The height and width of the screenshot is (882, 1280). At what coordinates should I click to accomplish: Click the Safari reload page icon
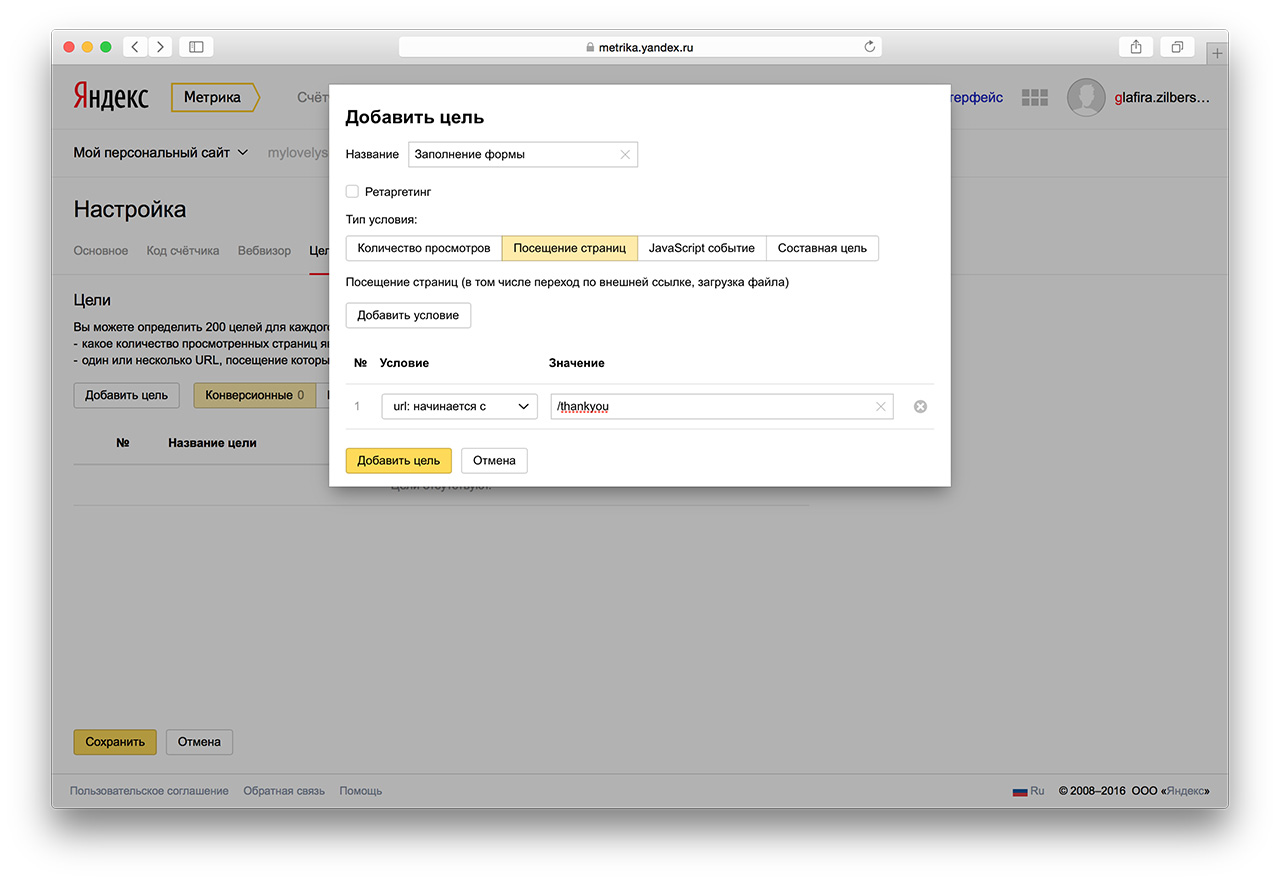point(869,47)
